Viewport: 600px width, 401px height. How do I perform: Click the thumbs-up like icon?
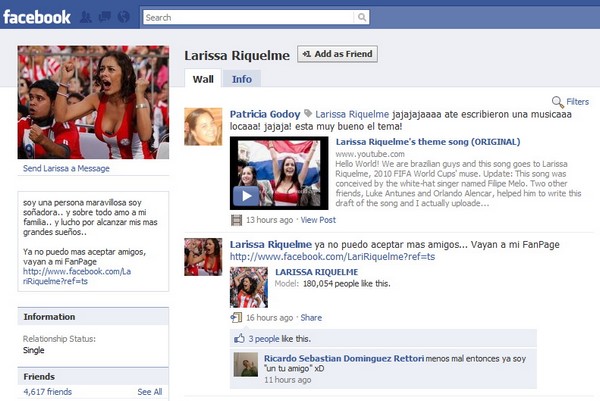[x=240, y=339]
